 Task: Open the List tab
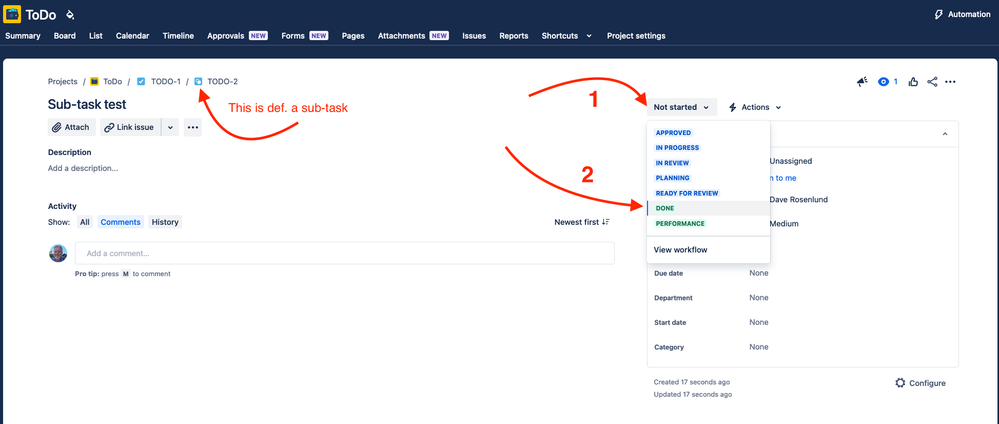[96, 36]
